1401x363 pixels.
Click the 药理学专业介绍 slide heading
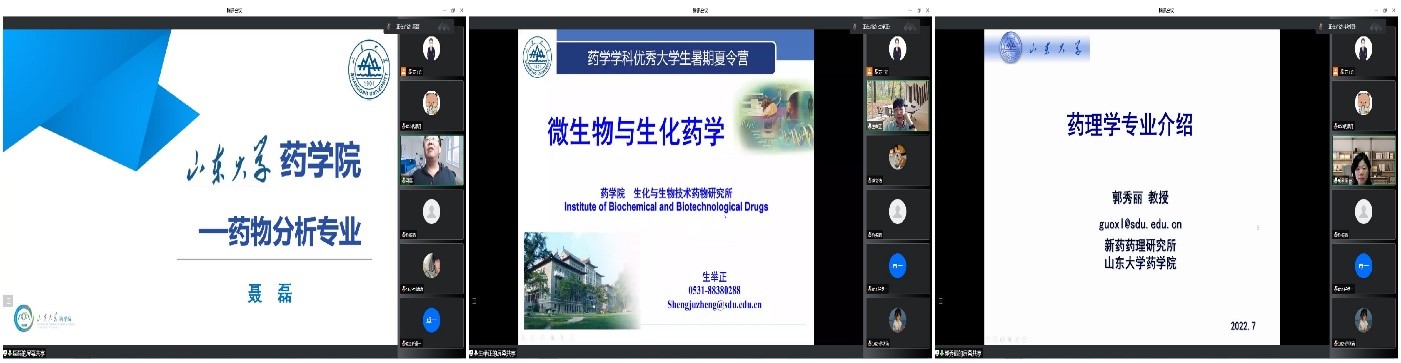point(1130,125)
